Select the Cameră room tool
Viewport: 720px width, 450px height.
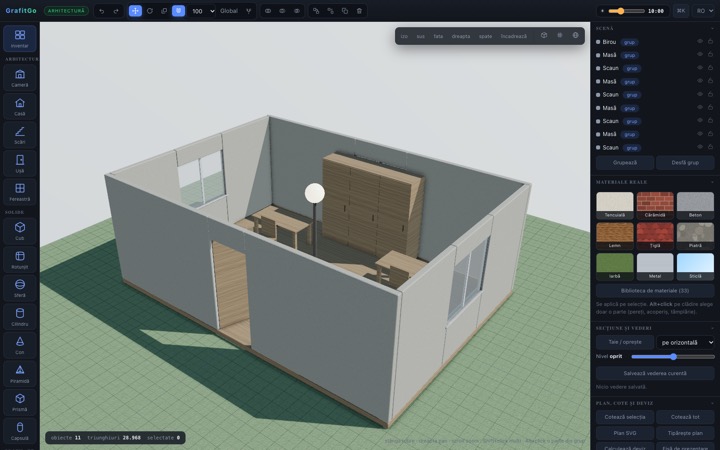[20, 78]
